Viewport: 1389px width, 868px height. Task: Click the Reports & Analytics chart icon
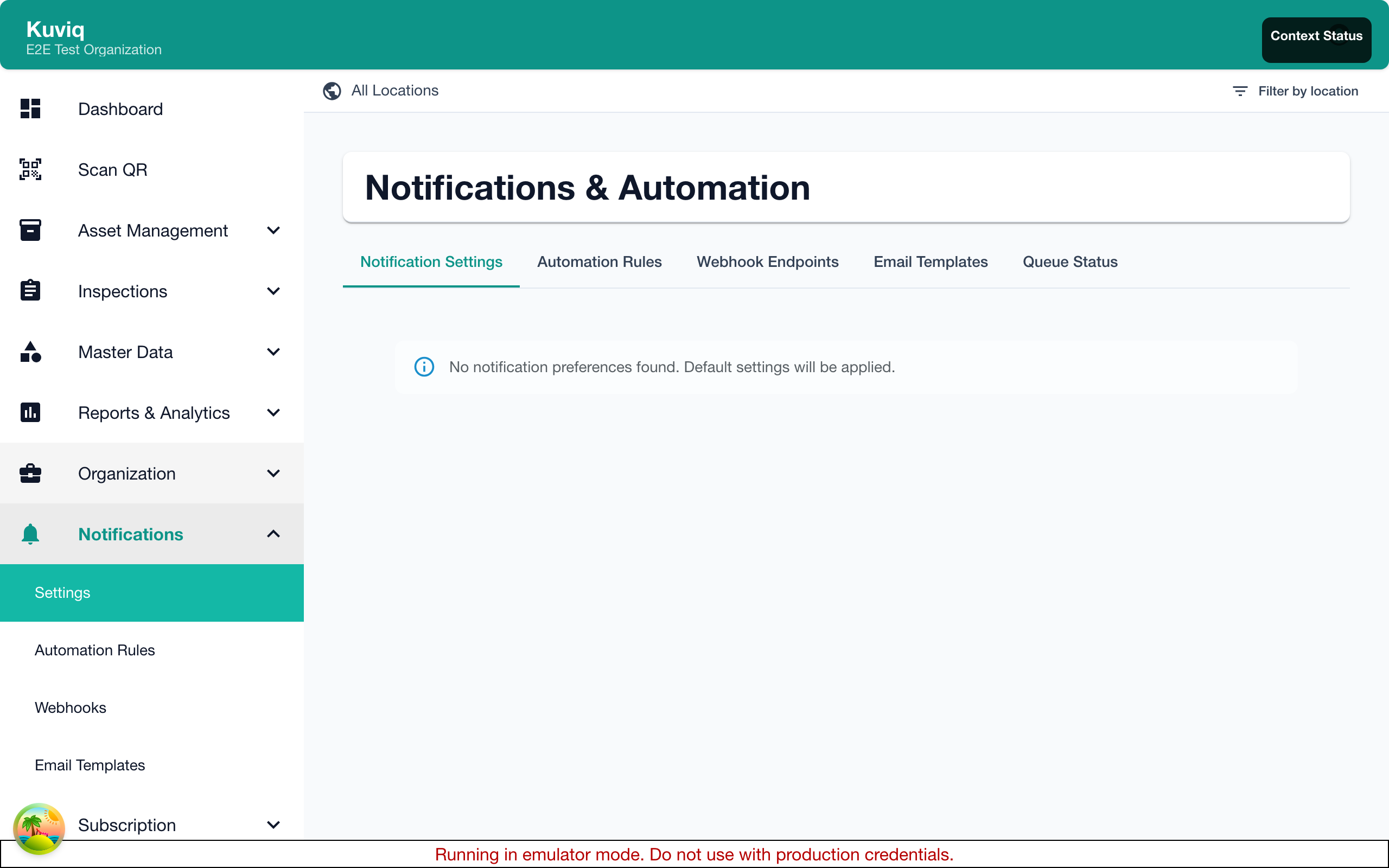[x=30, y=412]
